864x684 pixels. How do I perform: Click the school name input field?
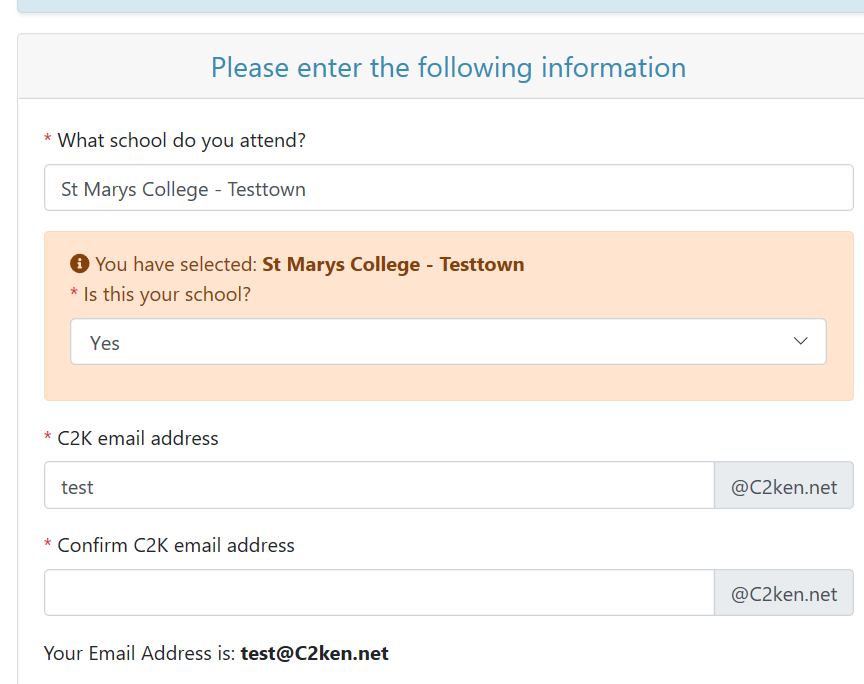click(448, 188)
